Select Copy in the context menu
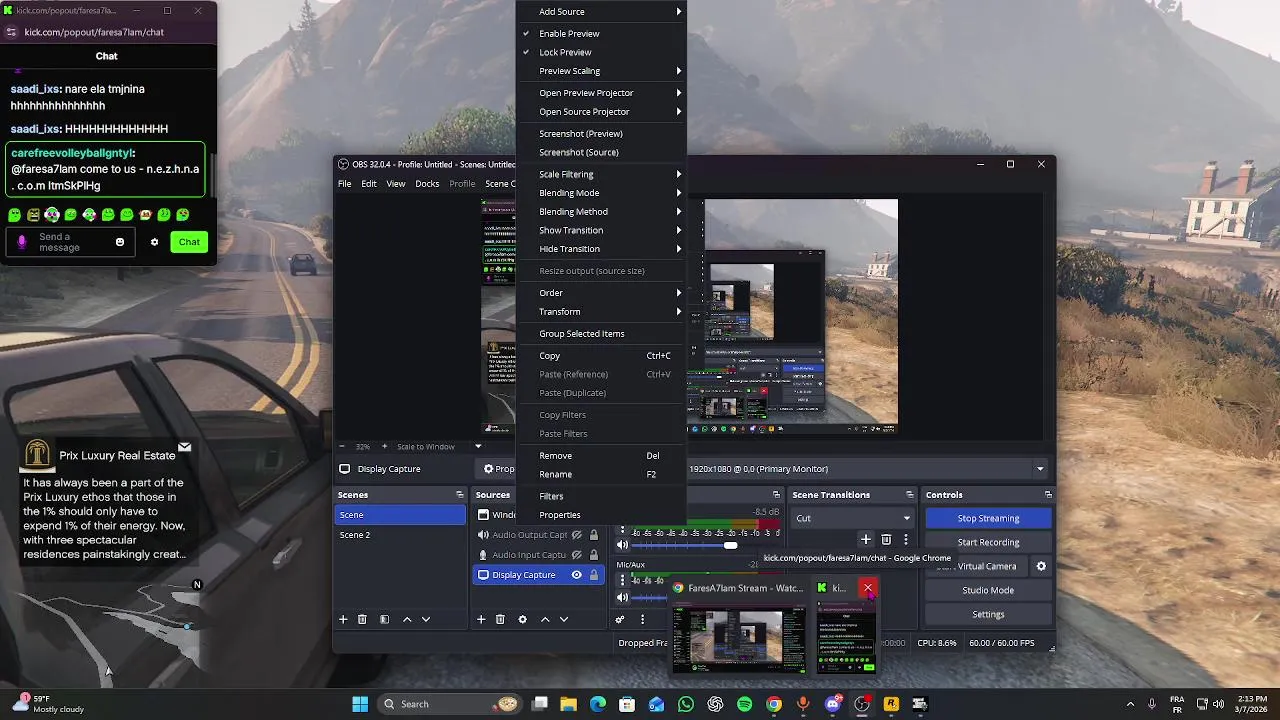 (x=601, y=356)
